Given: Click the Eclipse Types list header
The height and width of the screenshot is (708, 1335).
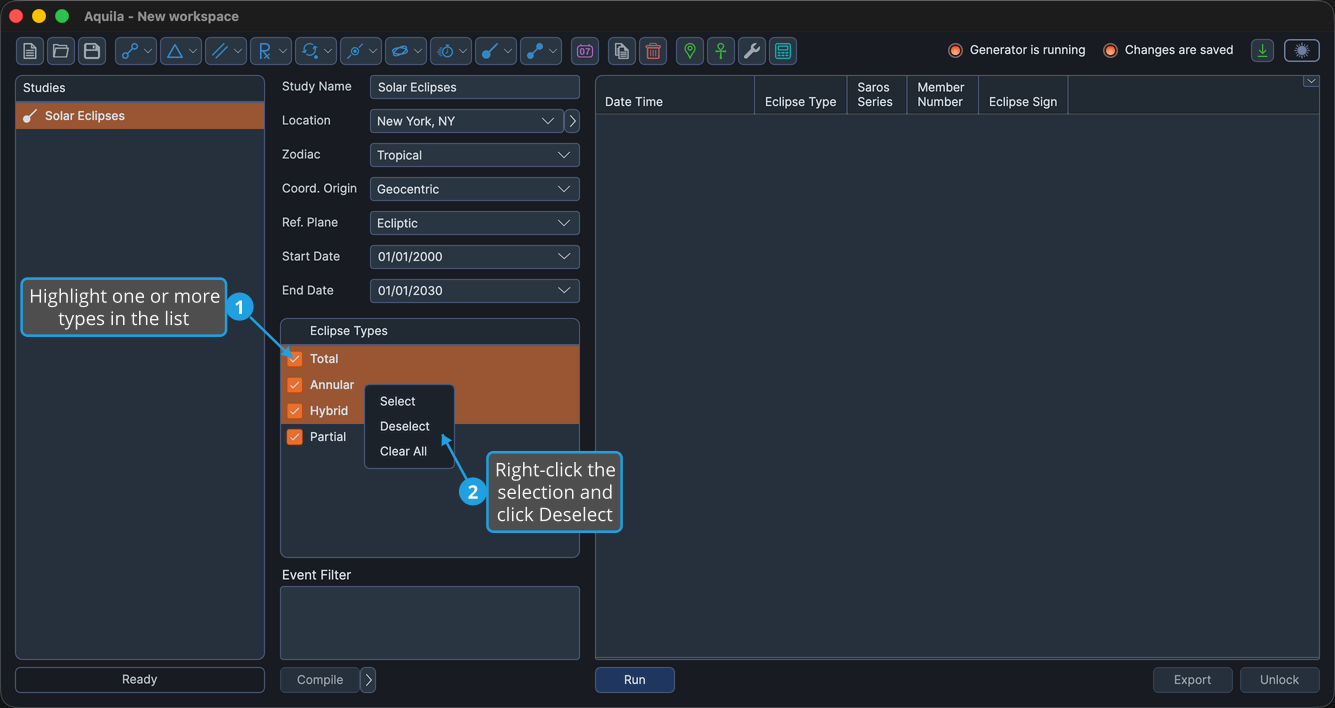Looking at the screenshot, I should coord(430,331).
